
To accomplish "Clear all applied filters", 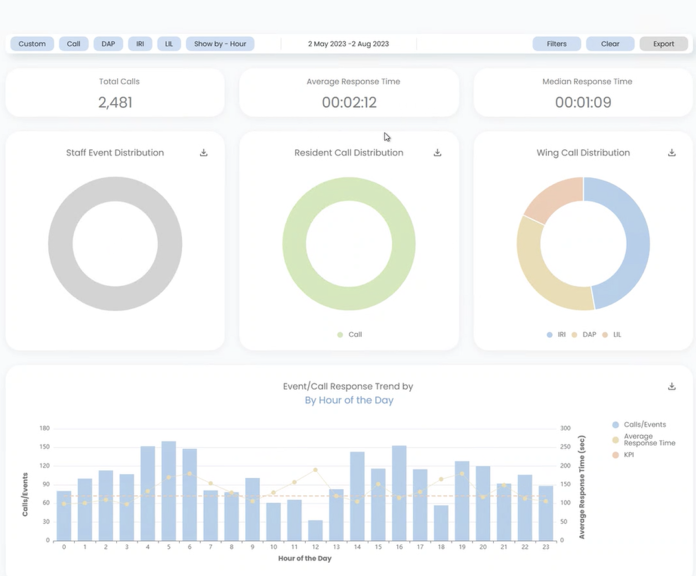I will (x=610, y=44).
